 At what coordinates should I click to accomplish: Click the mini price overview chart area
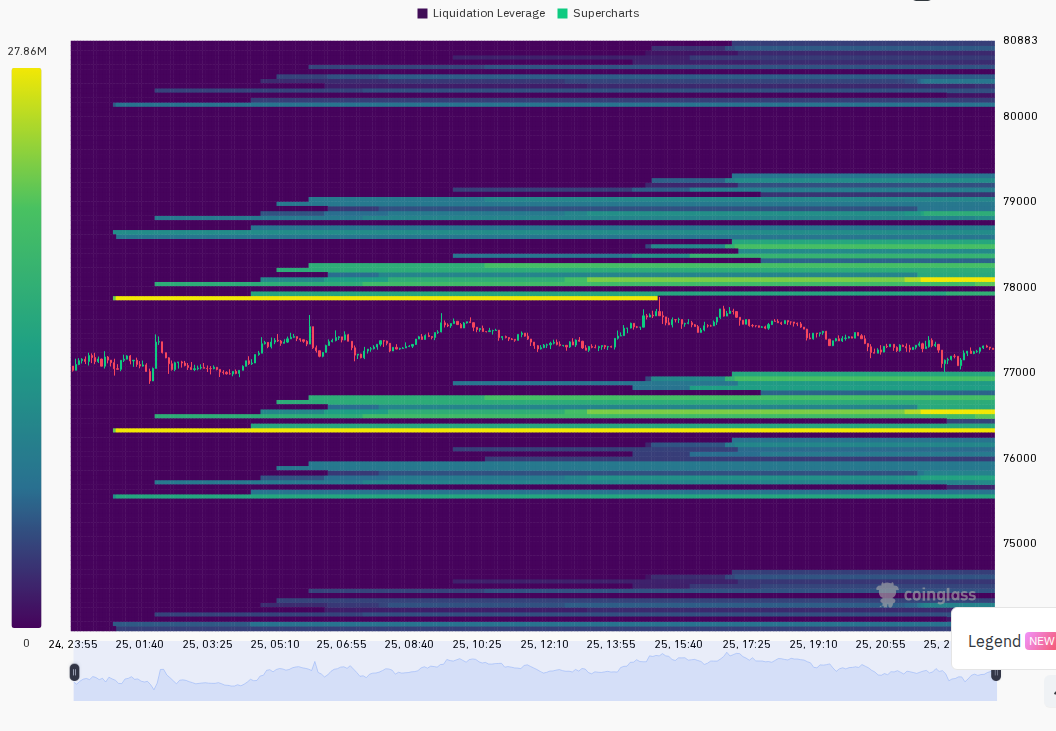click(535, 676)
